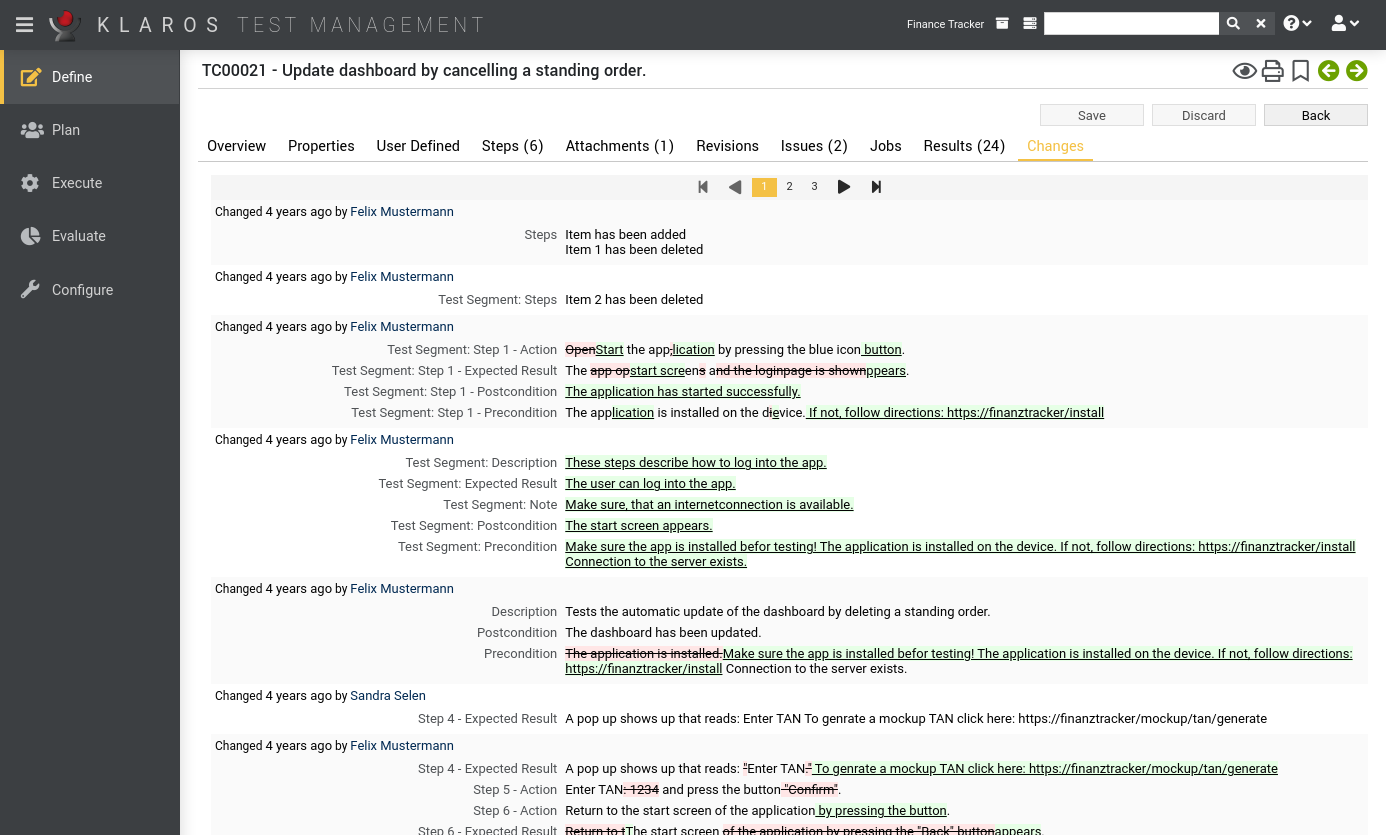
Task: Open the hamburger navigation menu
Action: point(25,25)
